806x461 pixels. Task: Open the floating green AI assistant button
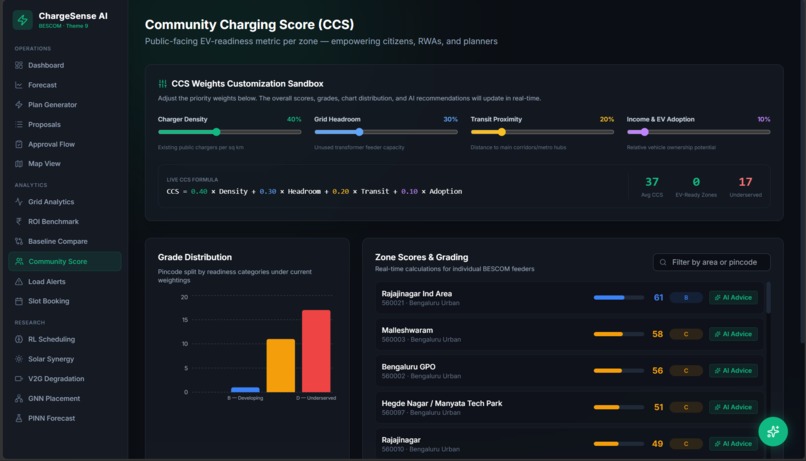coord(773,432)
